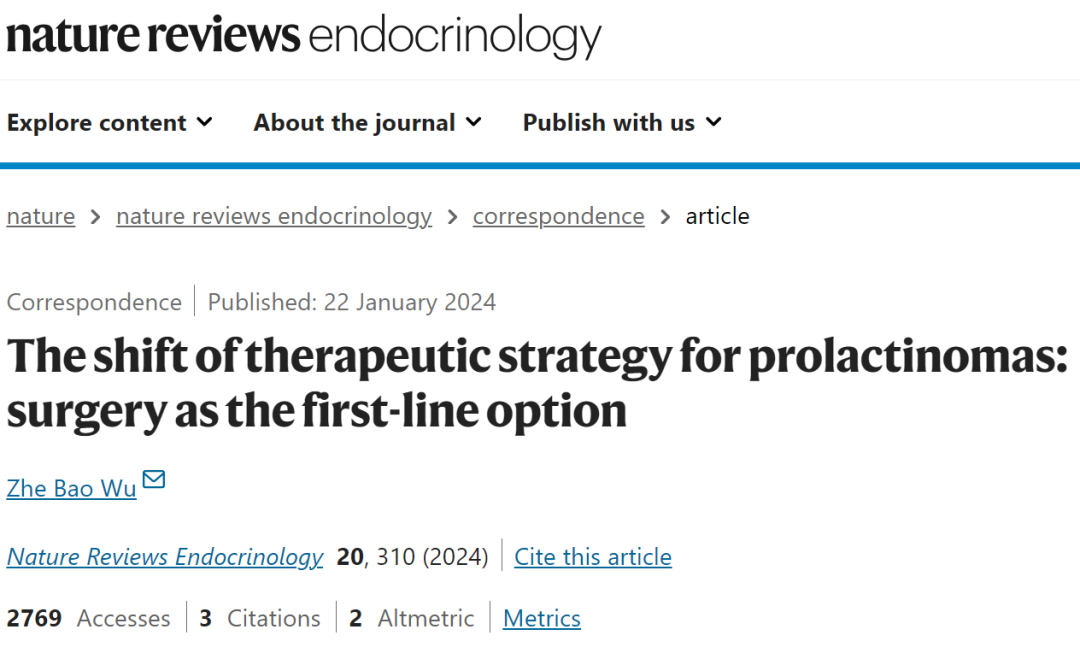The width and height of the screenshot is (1080, 647).
Task: Expand the About the journal chevron
Action: 473,122
